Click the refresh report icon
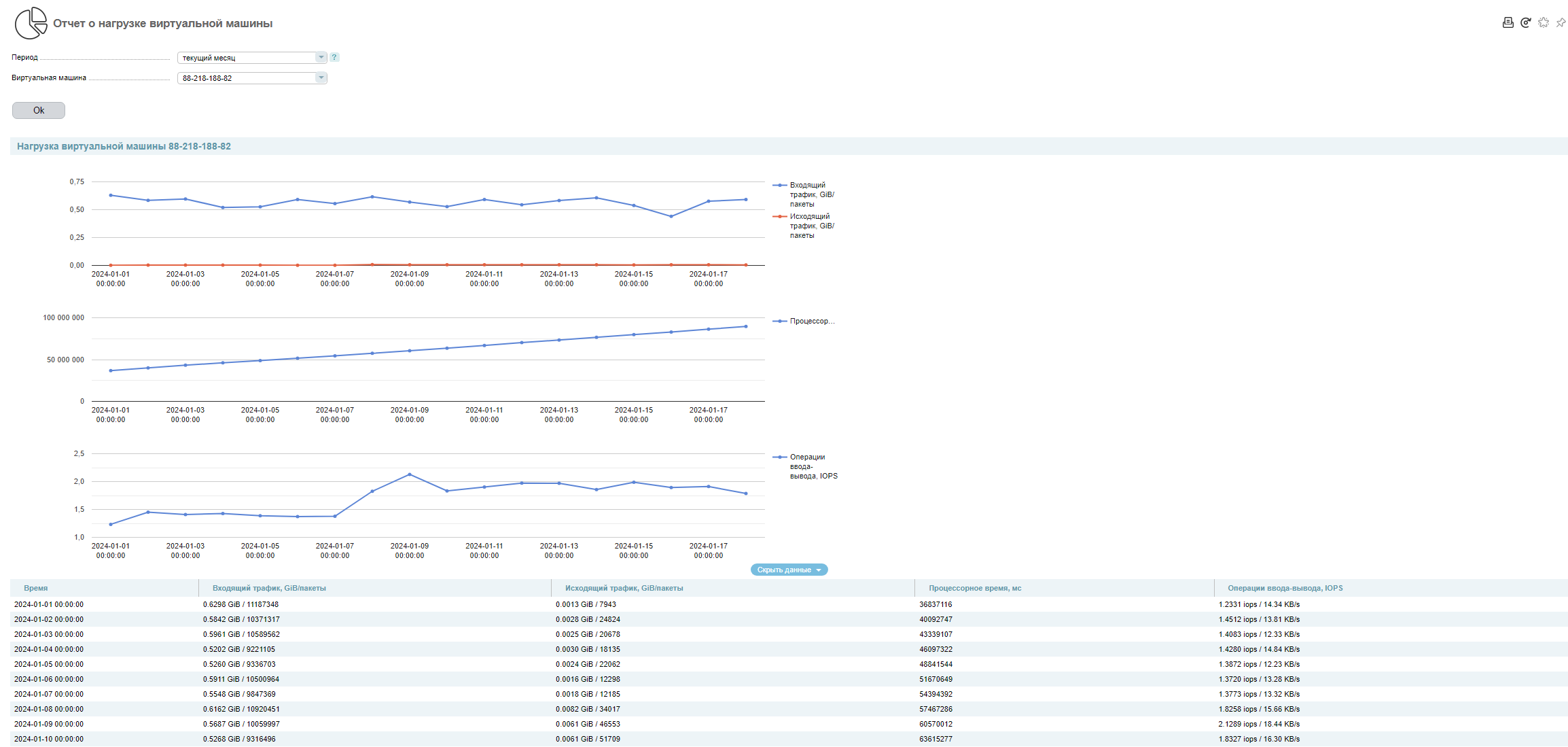The width and height of the screenshot is (1568, 747). pyautogui.click(x=1525, y=22)
